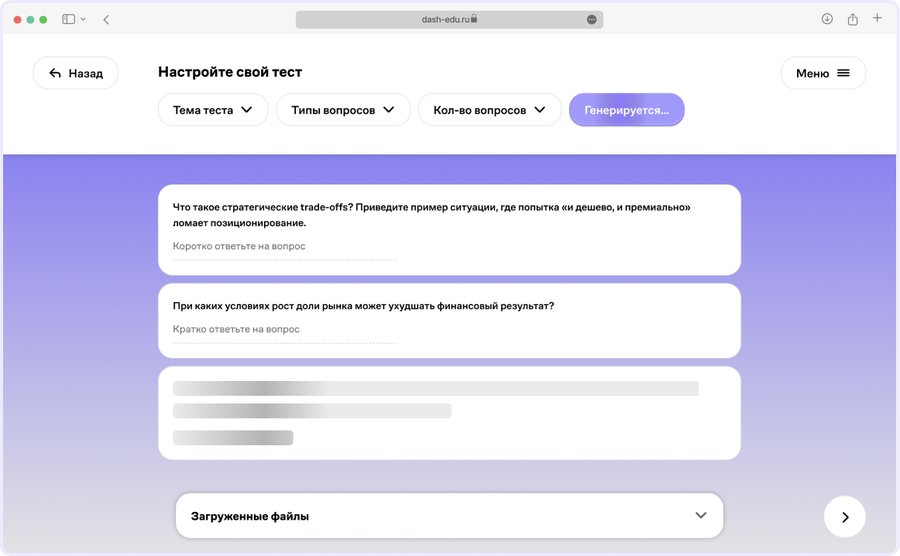
Task: Click the ellipsis icon in address bar
Action: click(591, 19)
